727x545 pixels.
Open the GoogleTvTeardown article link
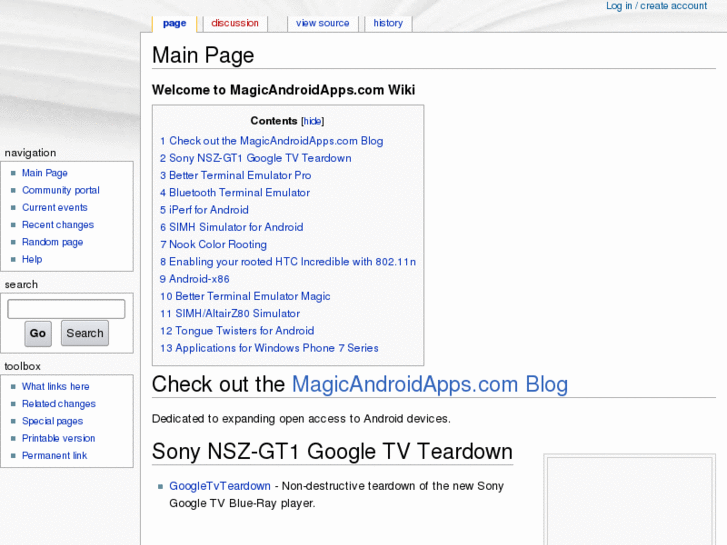[220, 486]
